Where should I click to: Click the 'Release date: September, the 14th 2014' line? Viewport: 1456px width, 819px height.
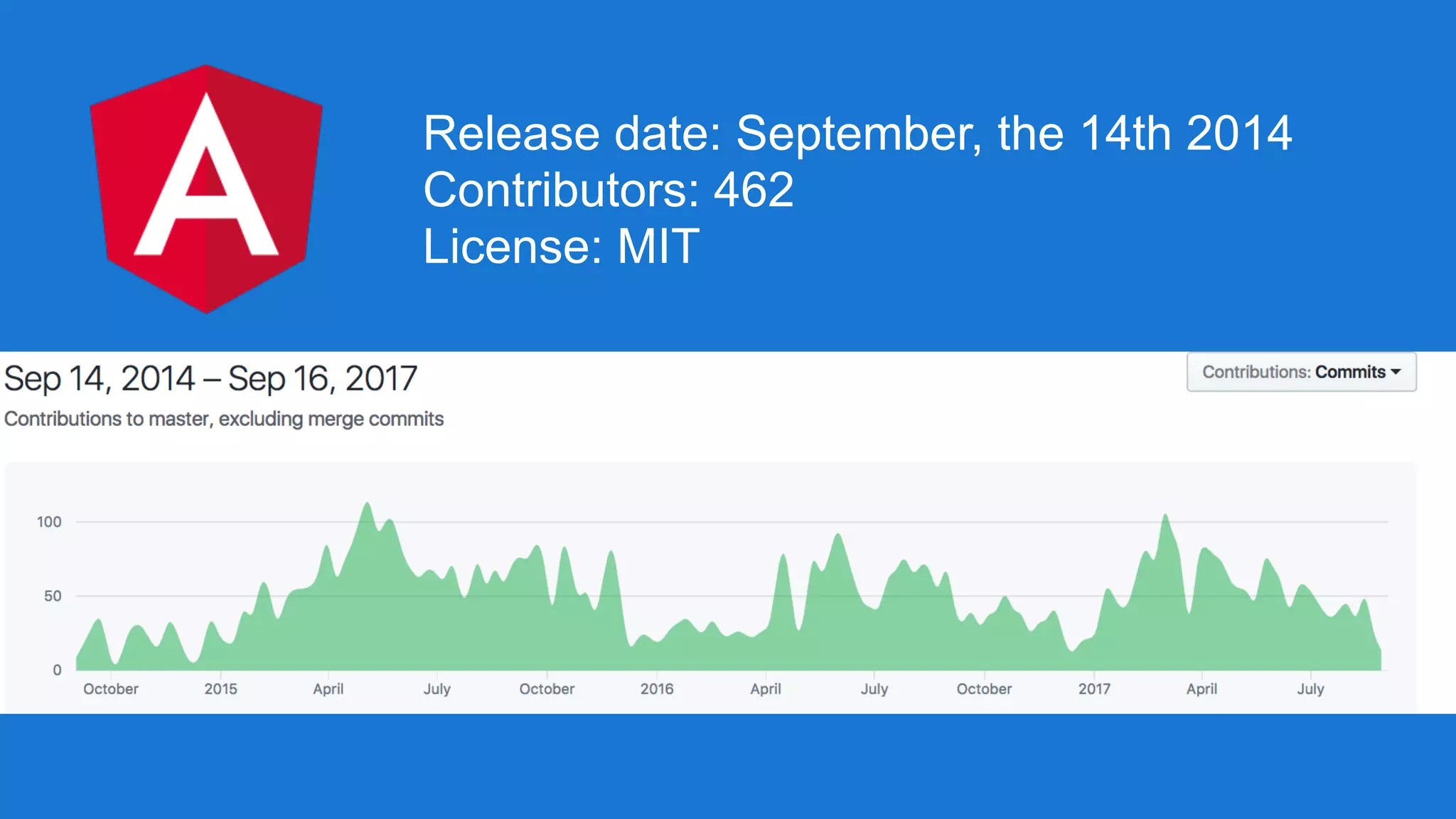(857, 133)
